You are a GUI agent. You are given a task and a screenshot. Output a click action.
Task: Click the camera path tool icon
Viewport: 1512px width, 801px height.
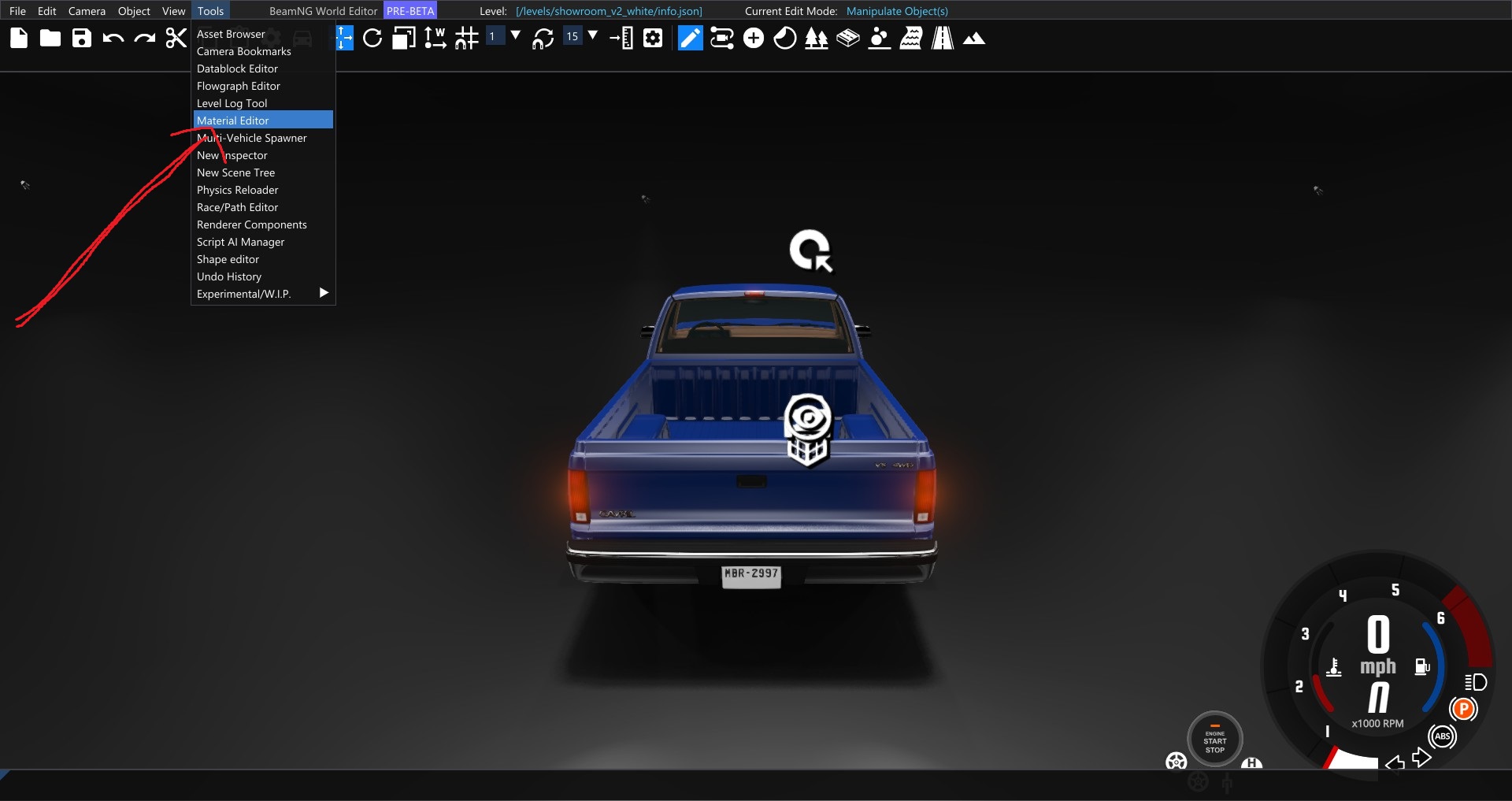point(722,38)
